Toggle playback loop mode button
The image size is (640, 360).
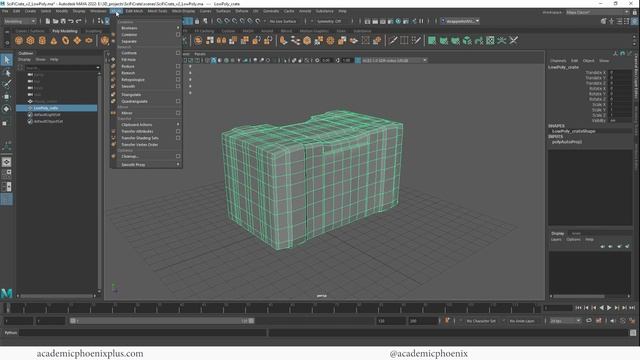589,321
